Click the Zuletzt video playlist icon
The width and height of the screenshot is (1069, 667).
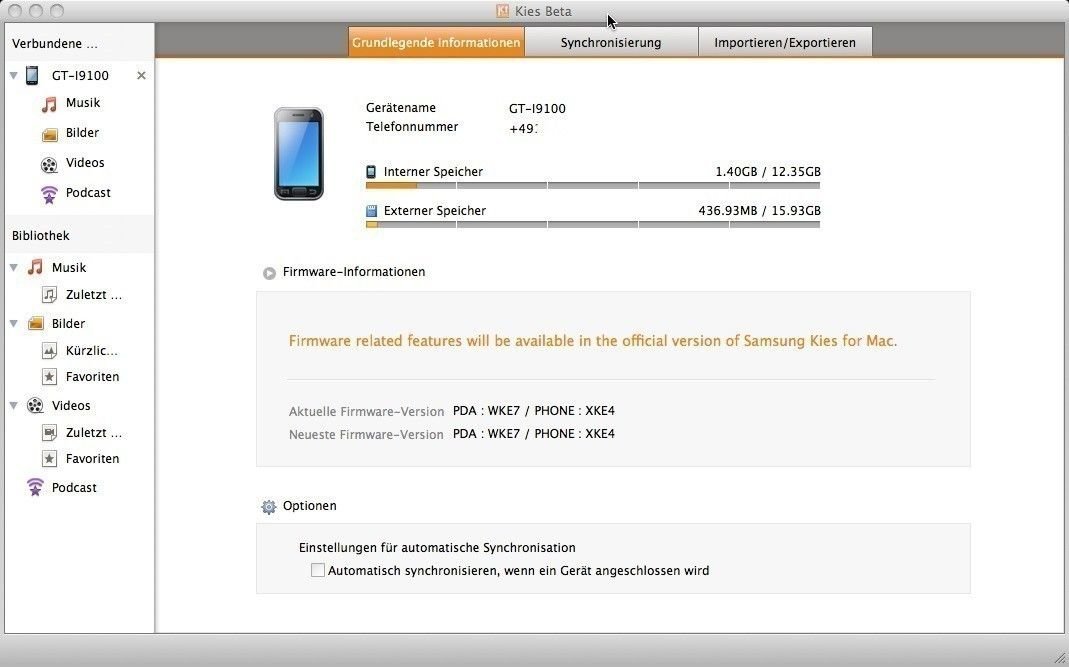coord(49,432)
